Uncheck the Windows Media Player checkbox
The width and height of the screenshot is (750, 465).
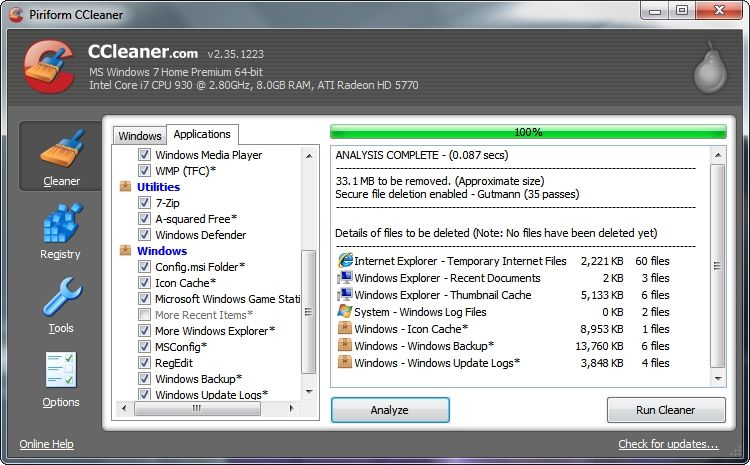pos(144,155)
